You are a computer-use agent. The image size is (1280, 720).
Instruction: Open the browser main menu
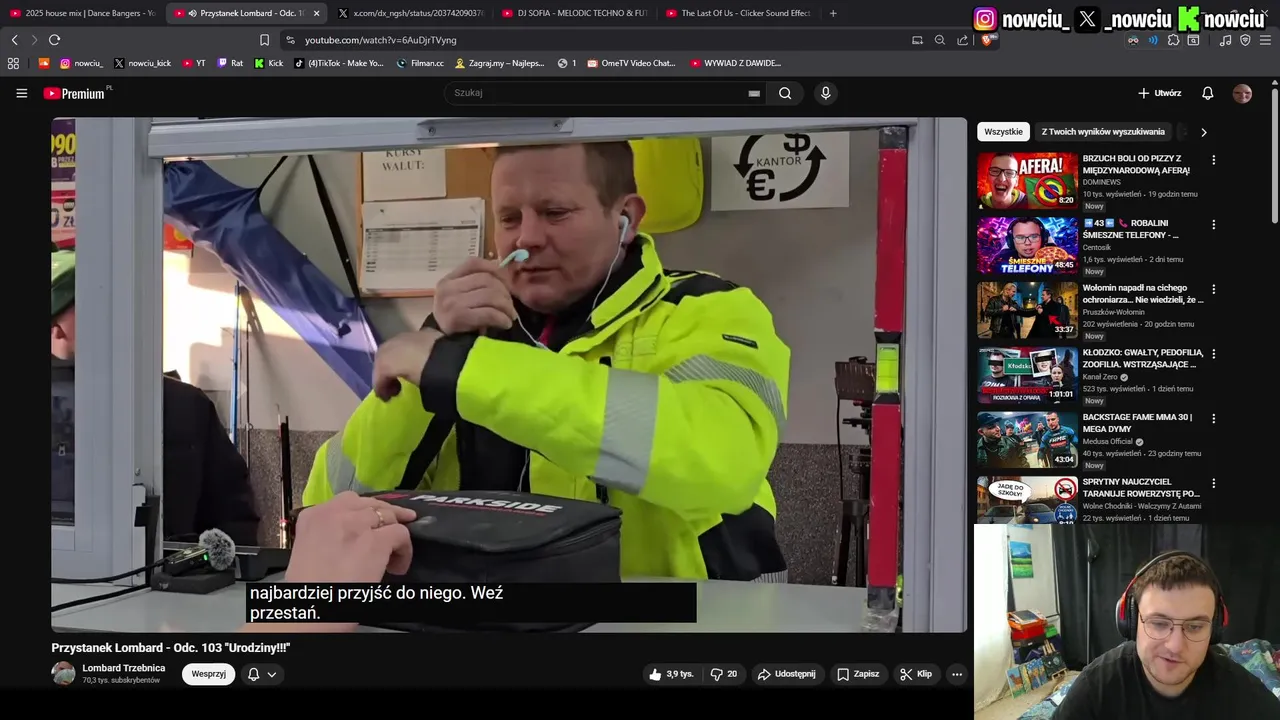coord(1265,40)
